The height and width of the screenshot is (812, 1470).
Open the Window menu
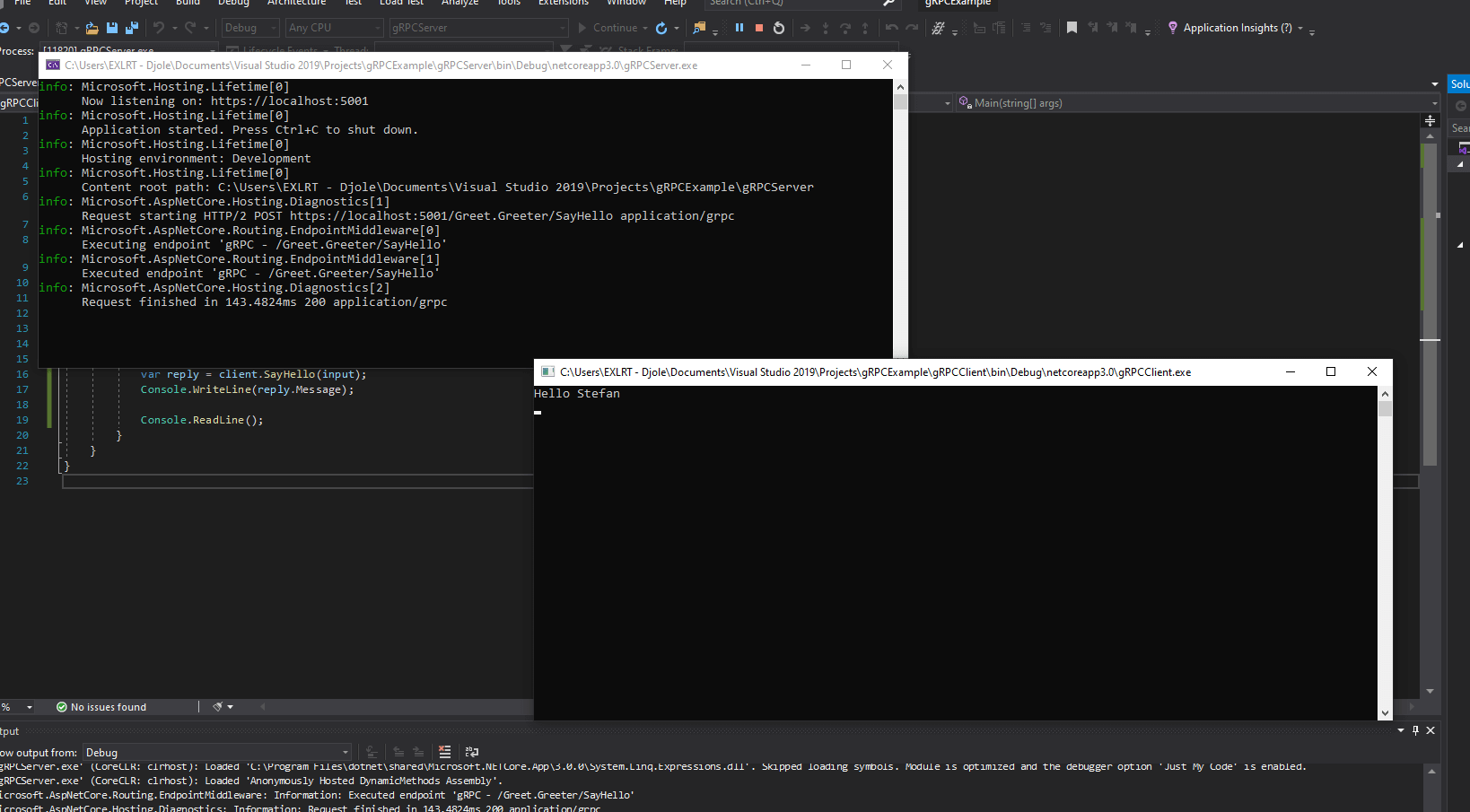click(626, 3)
